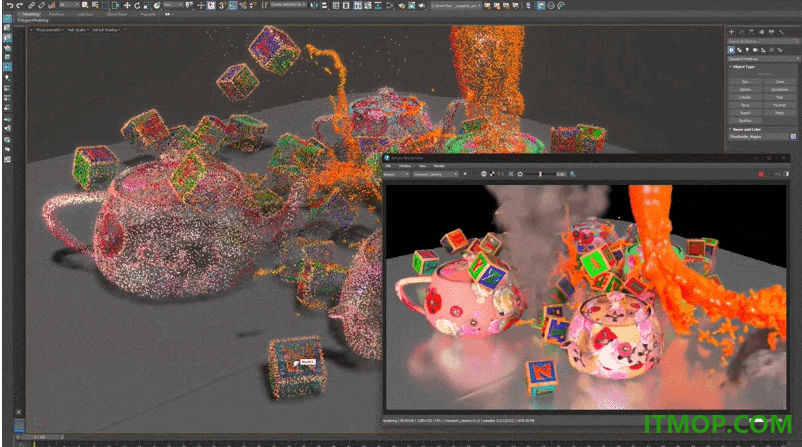Choose the Select Object tool
The height and width of the screenshot is (447, 802).
(85, 5)
